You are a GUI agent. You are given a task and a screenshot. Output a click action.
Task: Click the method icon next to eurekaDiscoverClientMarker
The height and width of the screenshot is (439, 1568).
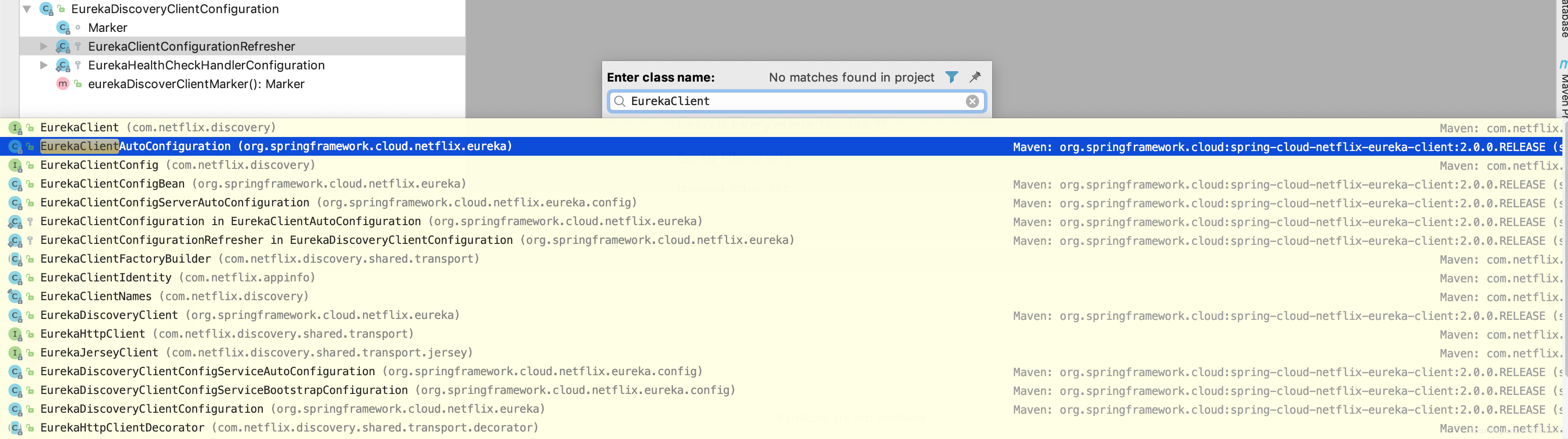pos(63,84)
